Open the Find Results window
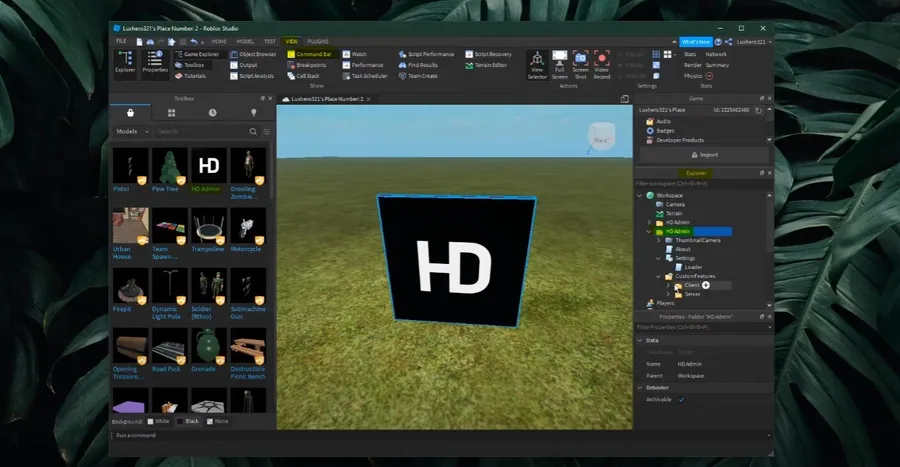 (x=418, y=65)
